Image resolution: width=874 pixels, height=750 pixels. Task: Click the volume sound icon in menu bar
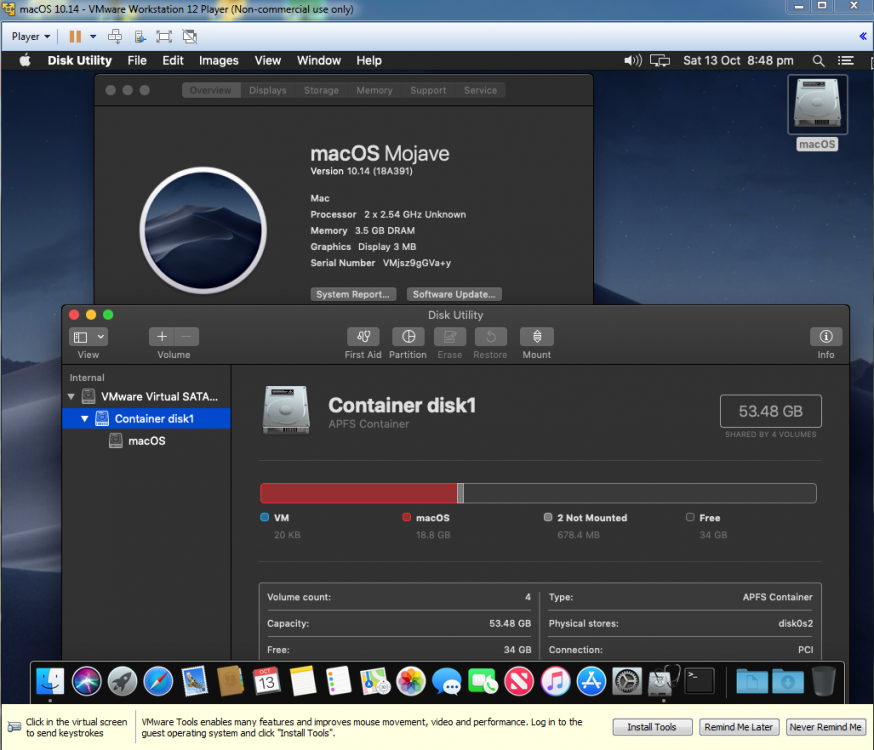(x=633, y=60)
